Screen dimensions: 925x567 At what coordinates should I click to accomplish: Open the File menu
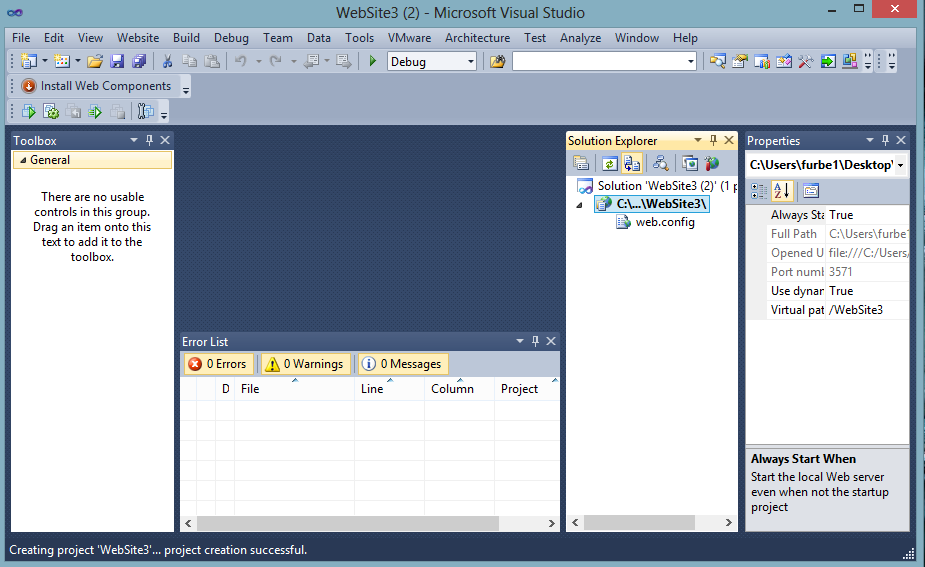(21, 38)
